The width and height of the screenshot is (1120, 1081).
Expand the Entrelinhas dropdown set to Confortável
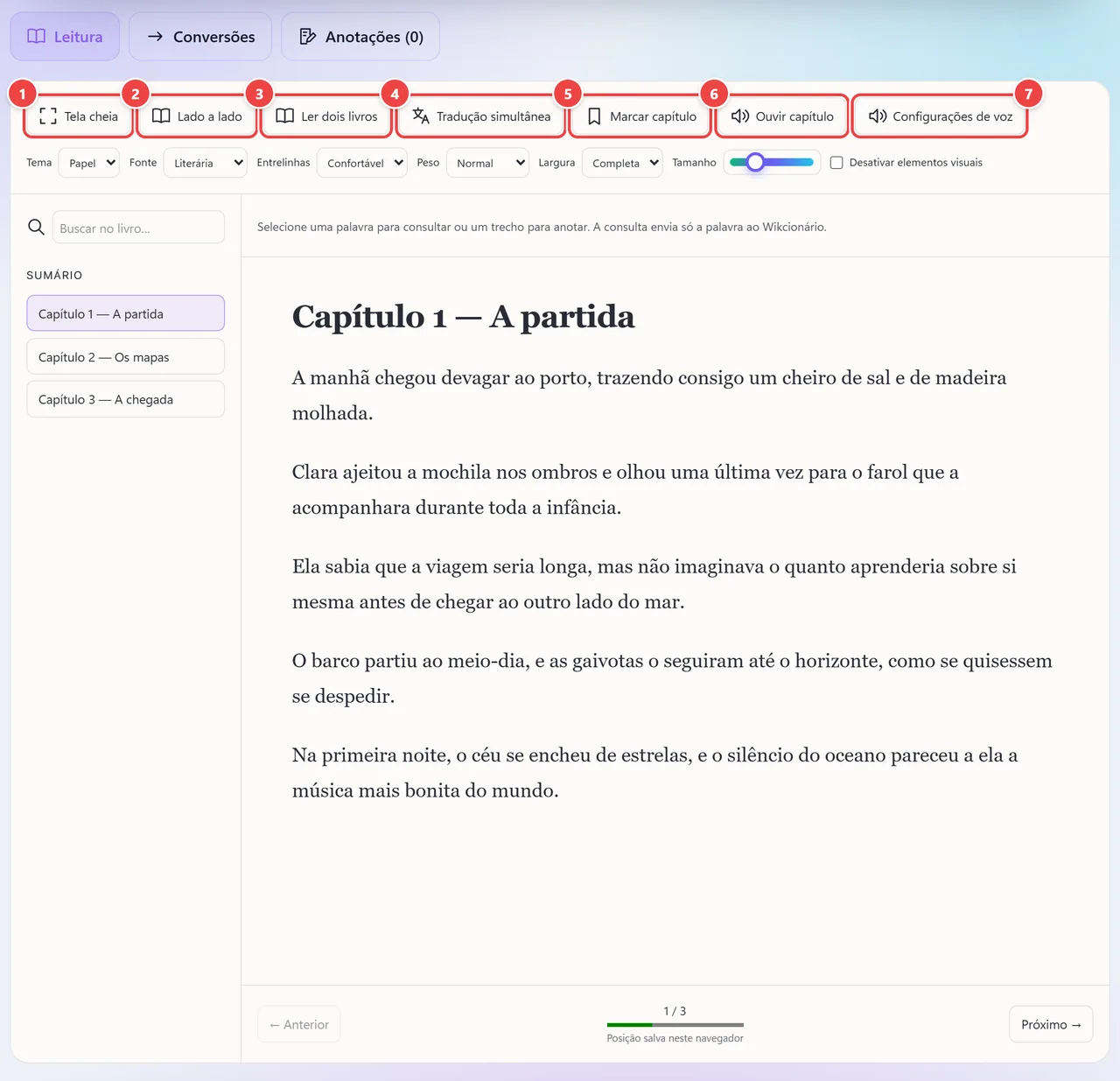pos(361,163)
